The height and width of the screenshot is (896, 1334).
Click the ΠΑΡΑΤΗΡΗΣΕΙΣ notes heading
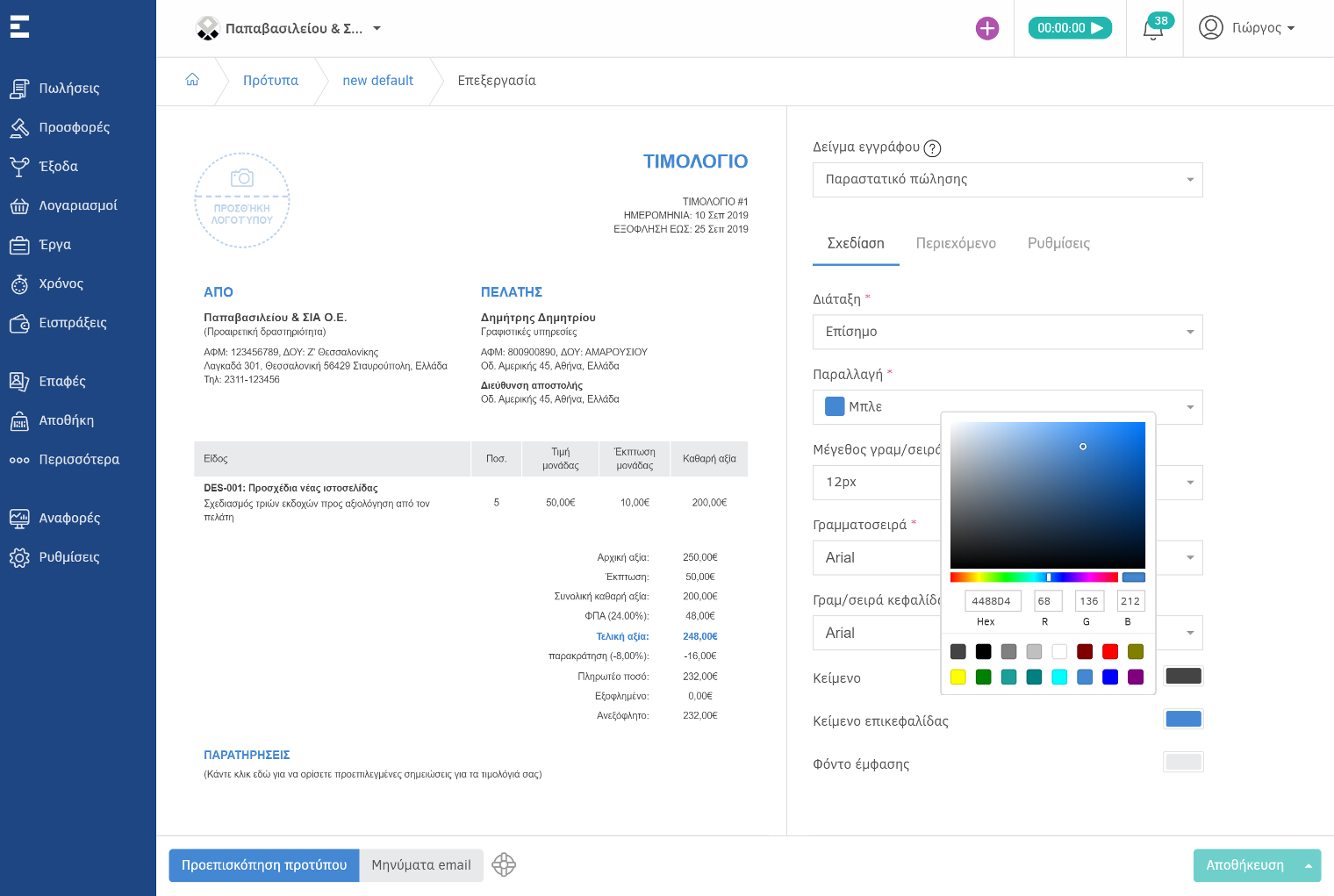247,755
